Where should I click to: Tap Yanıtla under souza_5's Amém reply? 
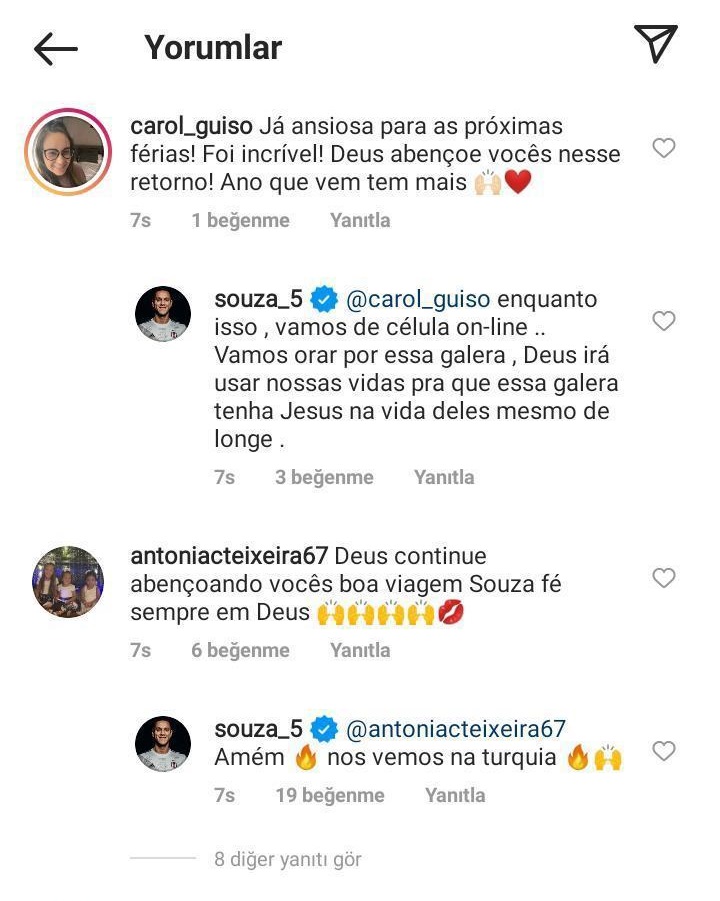(x=455, y=795)
